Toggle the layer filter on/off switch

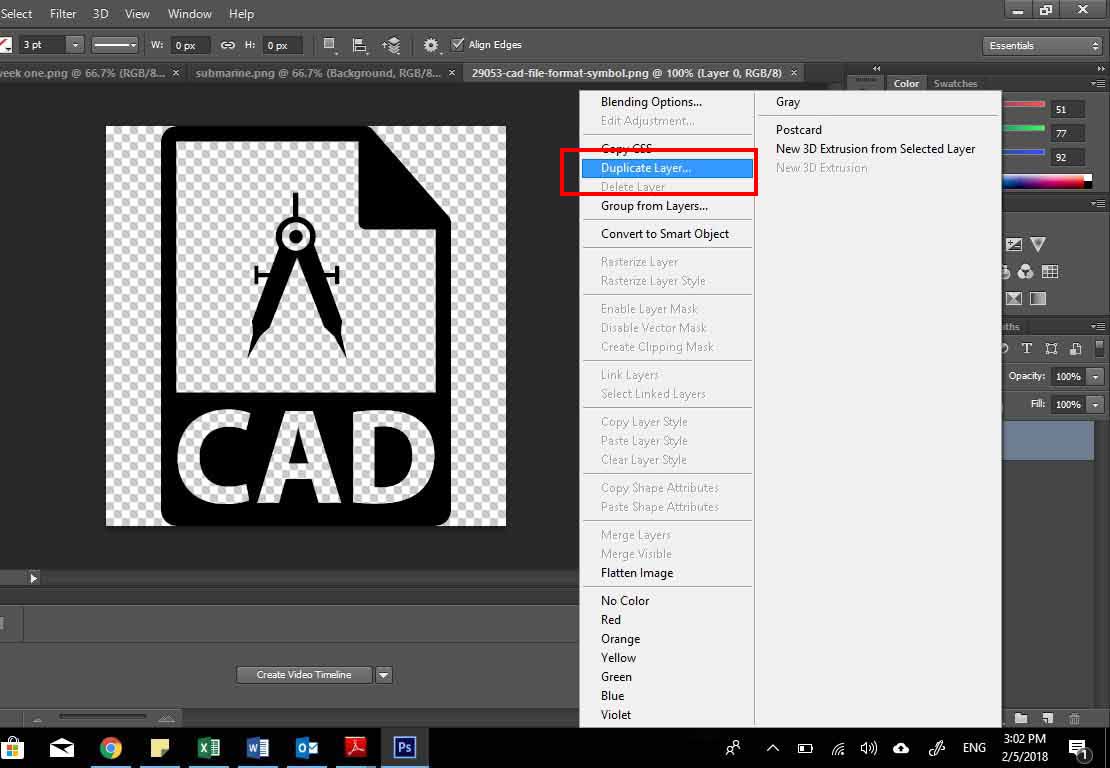1099,348
